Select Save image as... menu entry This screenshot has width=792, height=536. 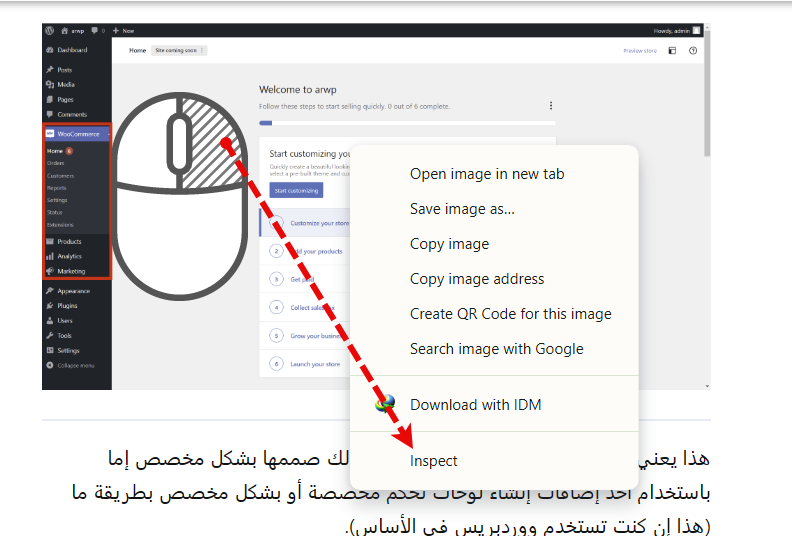tap(462, 209)
